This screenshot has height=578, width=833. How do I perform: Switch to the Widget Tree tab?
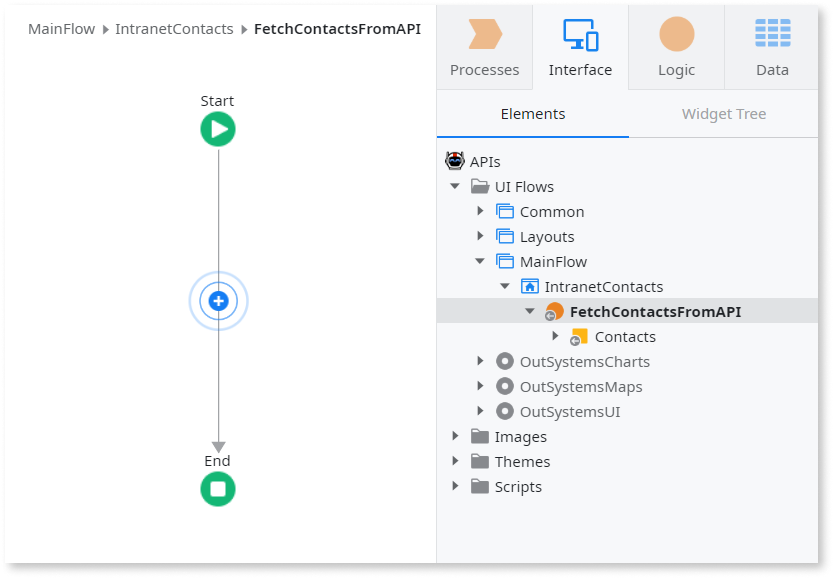click(723, 114)
